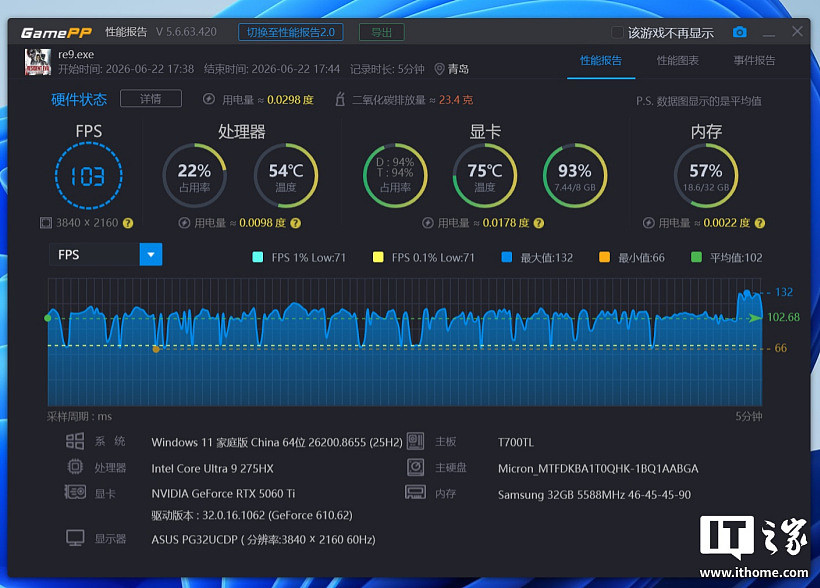Click the power icon beside GPU 0.0178 度

pyautogui.click(x=428, y=223)
